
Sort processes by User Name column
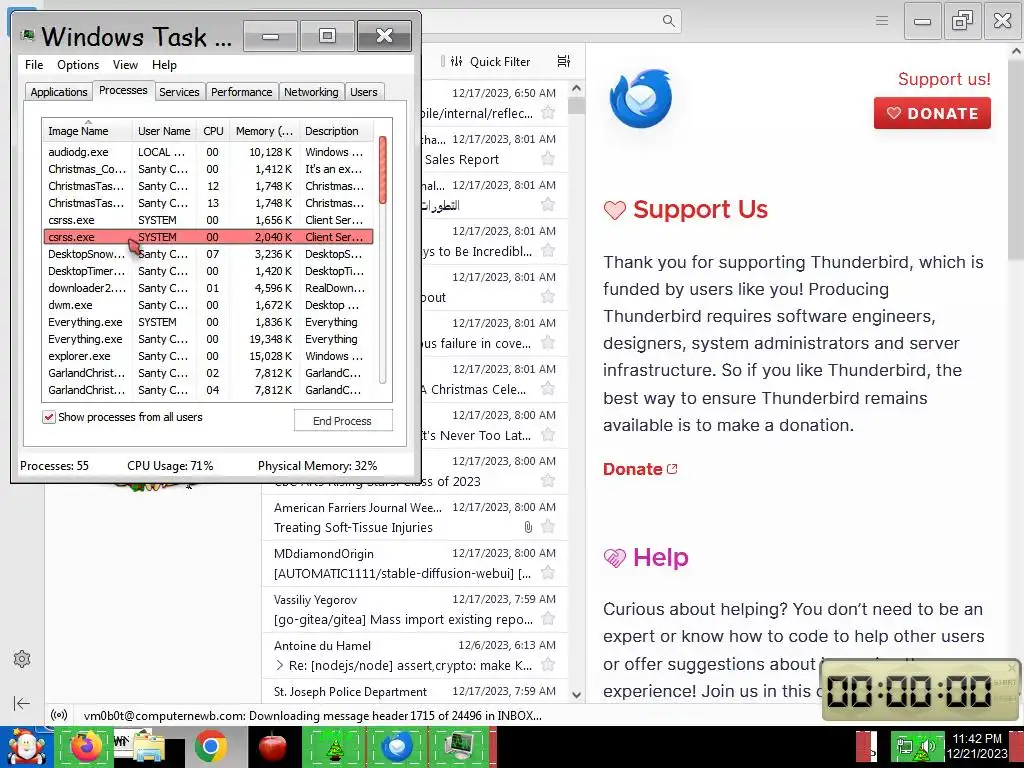pos(164,131)
